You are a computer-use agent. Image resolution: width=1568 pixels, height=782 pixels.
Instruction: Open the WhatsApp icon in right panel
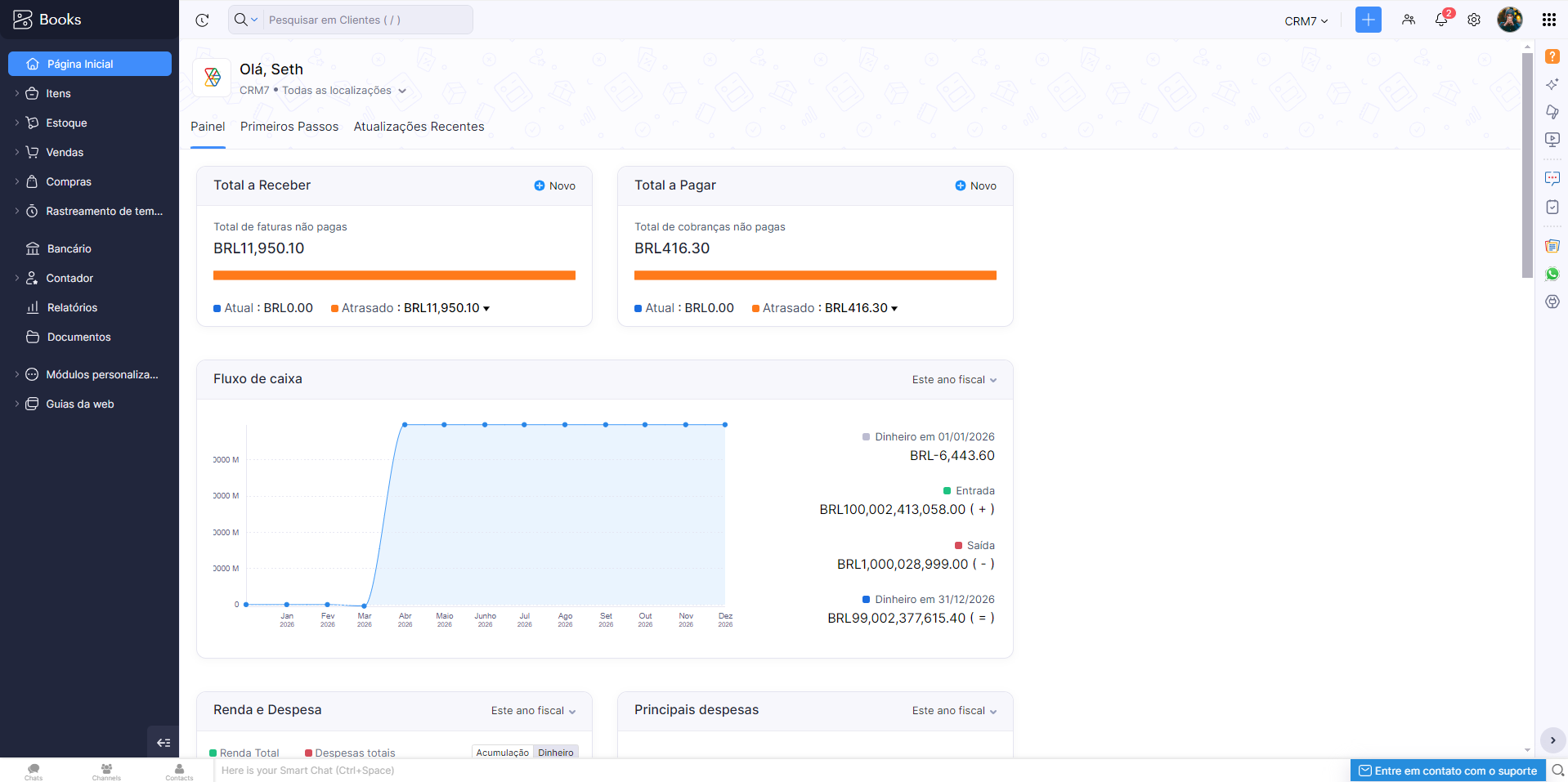[1552, 274]
